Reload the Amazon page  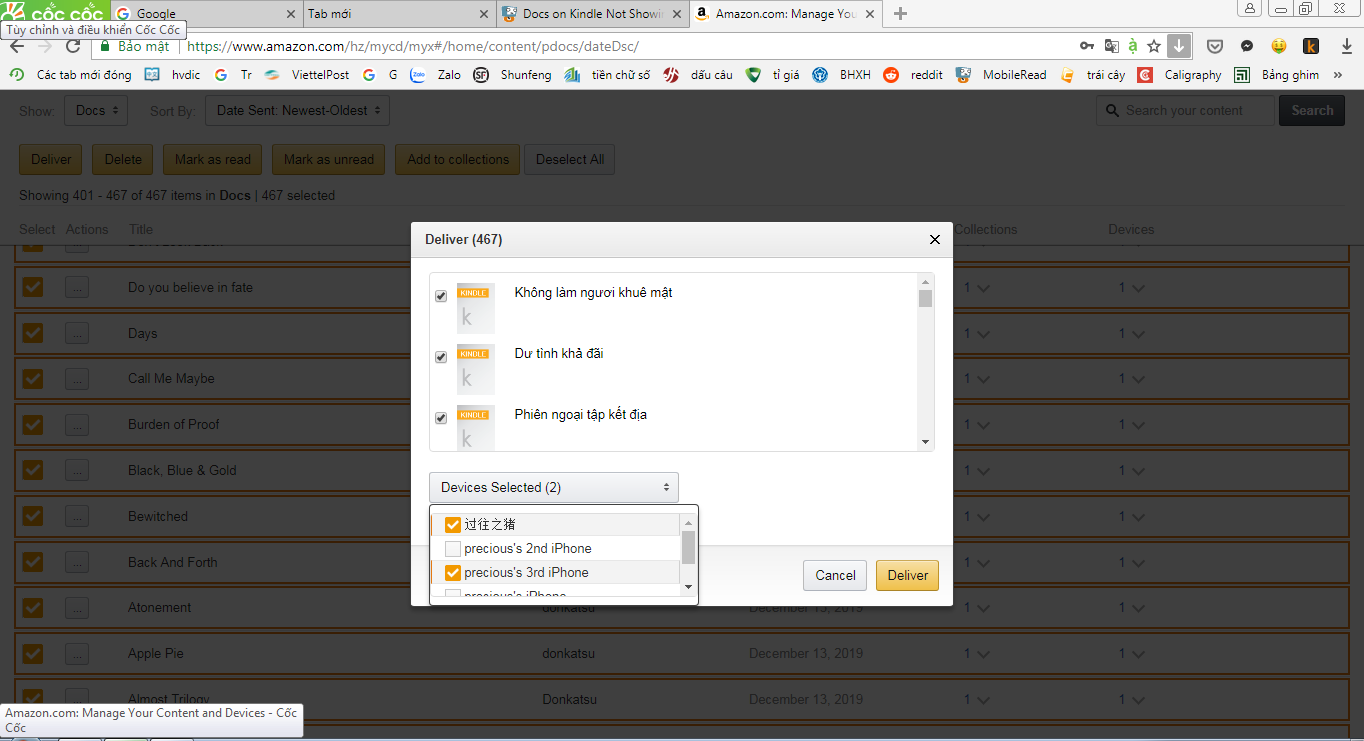tap(73, 46)
